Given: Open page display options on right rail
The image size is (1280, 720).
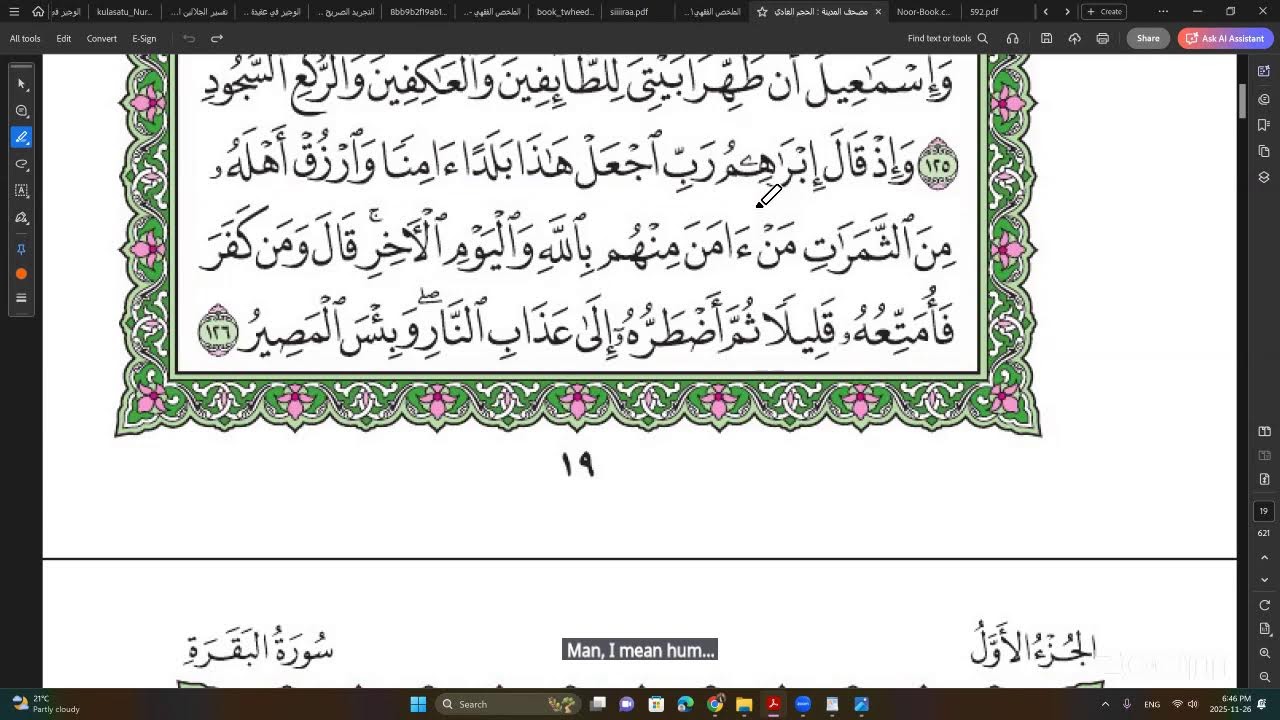Looking at the screenshot, I should pyautogui.click(x=1264, y=629).
